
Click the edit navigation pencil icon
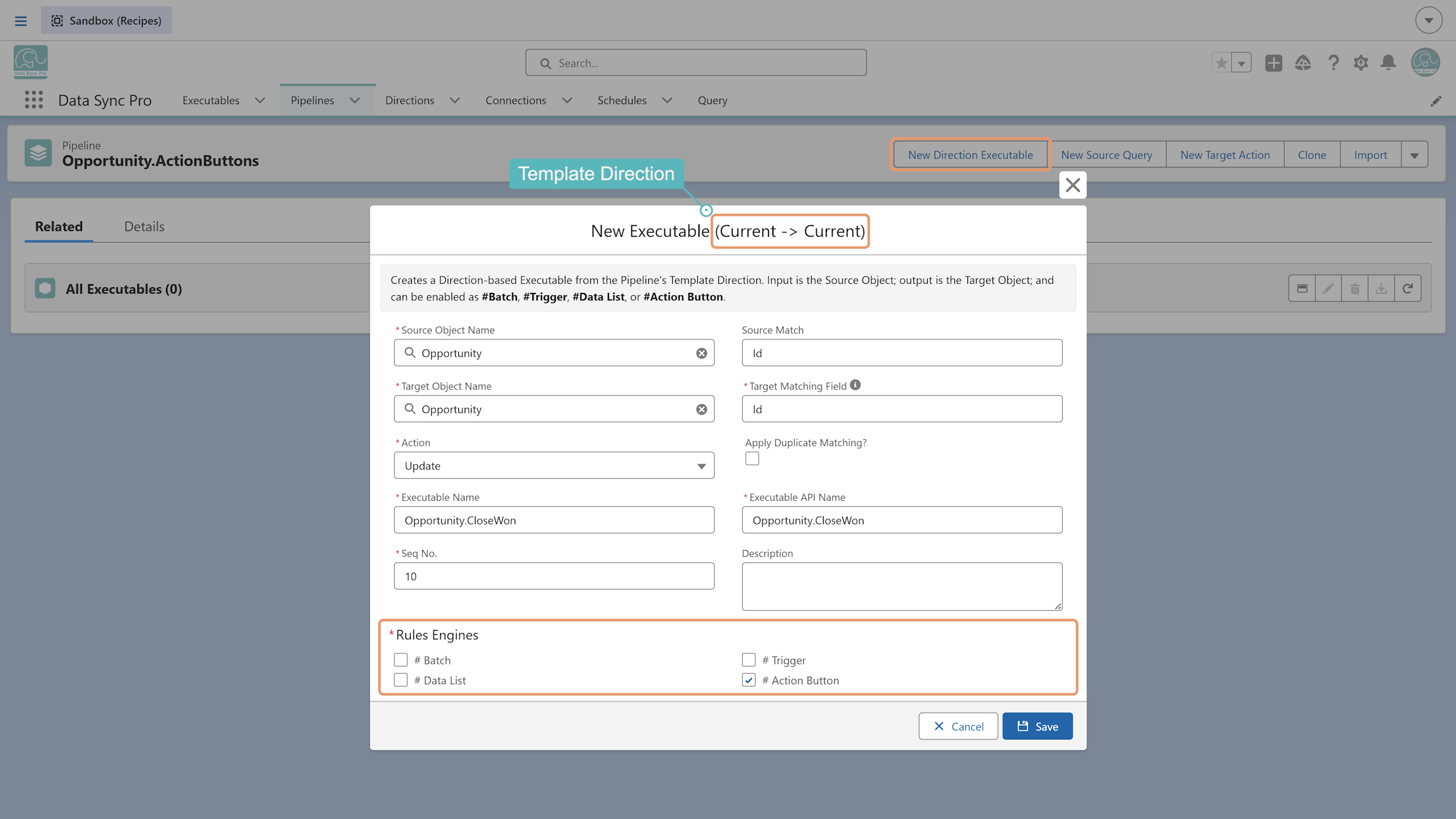point(1436,101)
